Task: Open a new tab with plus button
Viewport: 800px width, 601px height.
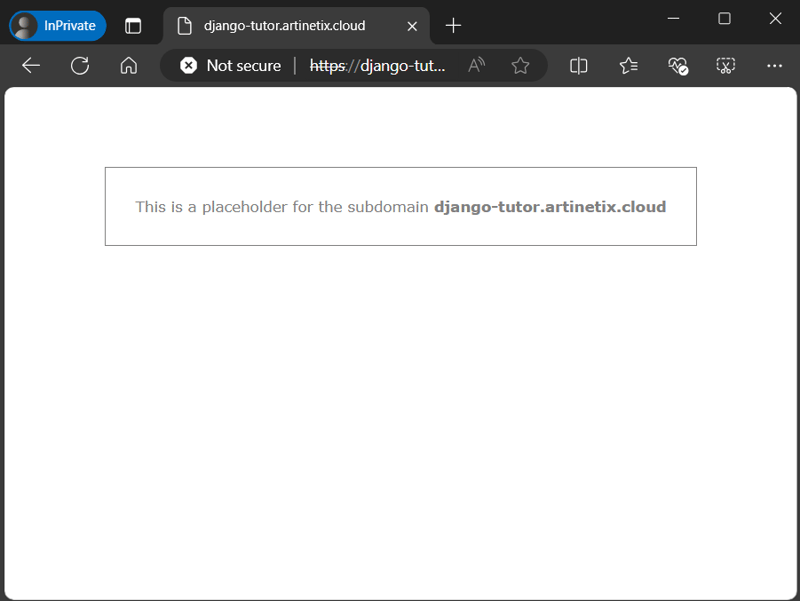Action: (453, 26)
